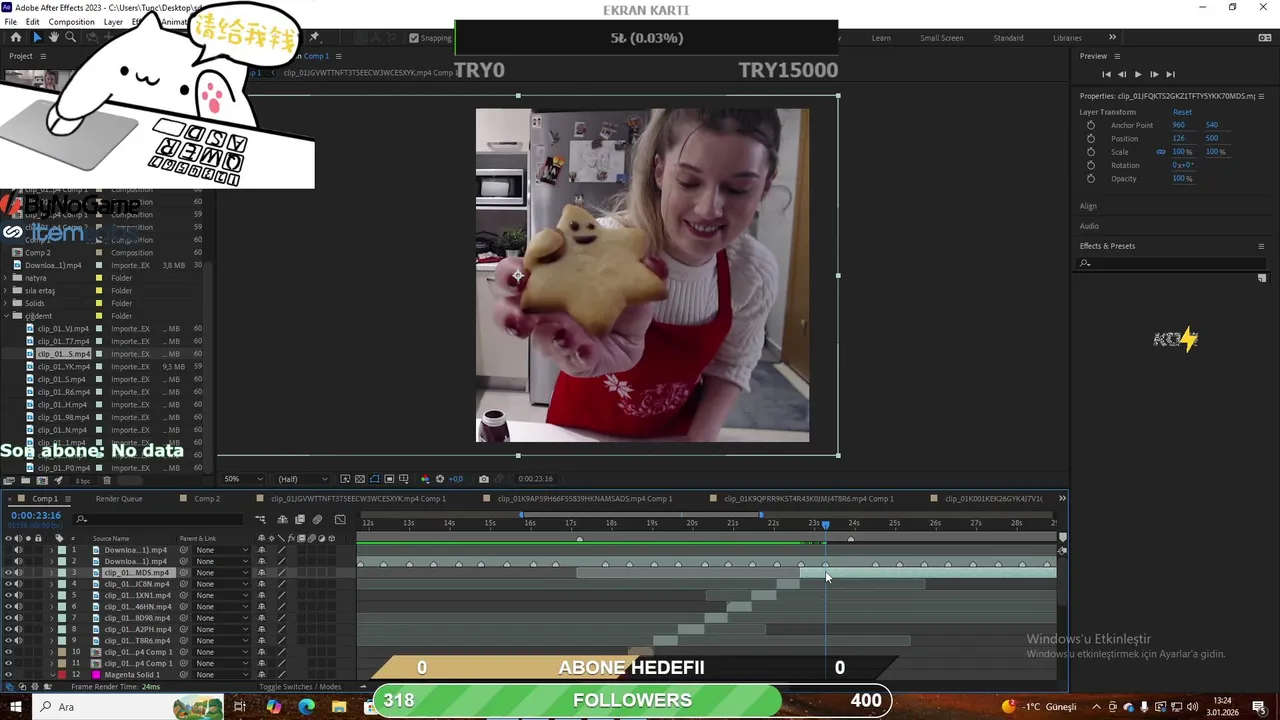Toggle fast previews icon in viewer

tap(345, 479)
